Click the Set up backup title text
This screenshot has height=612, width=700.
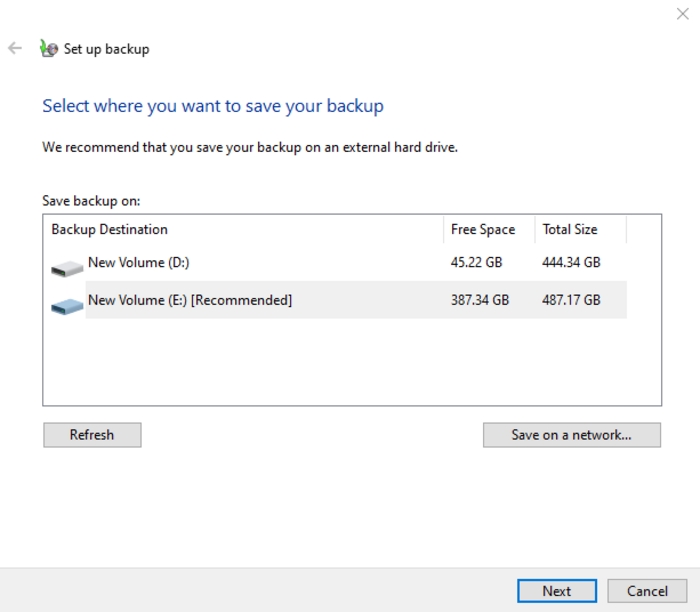click(x=106, y=48)
